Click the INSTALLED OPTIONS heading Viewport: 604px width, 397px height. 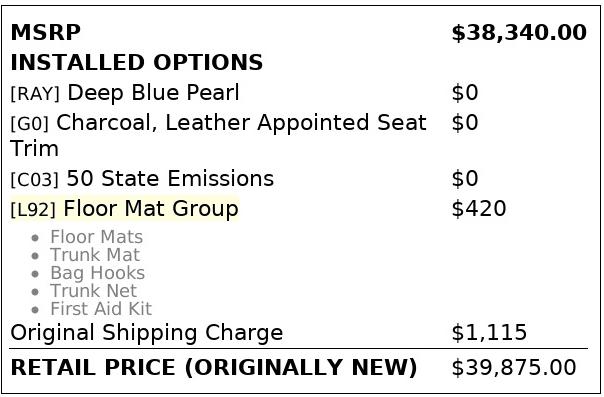[136, 62]
